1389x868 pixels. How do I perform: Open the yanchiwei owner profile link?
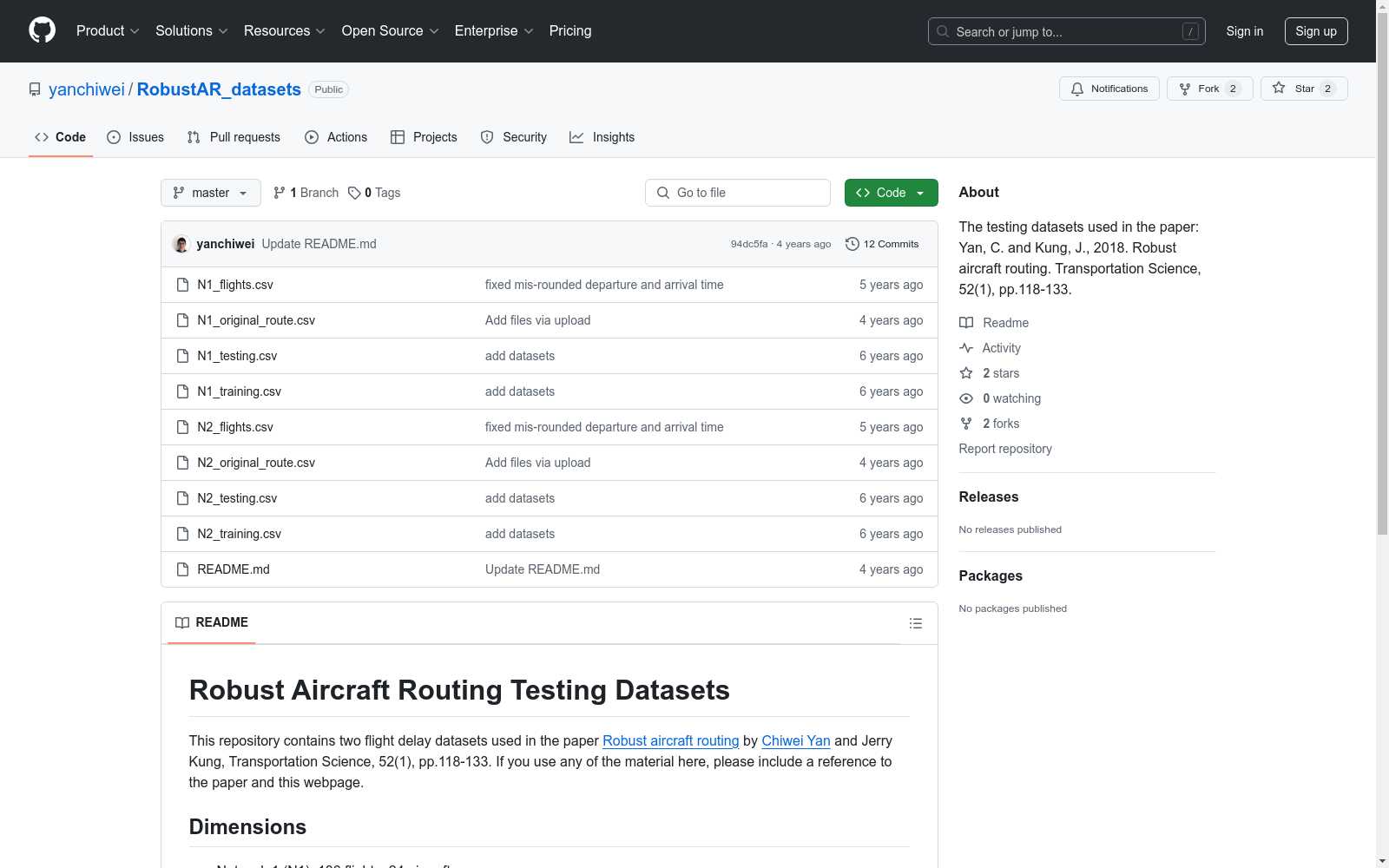point(87,89)
